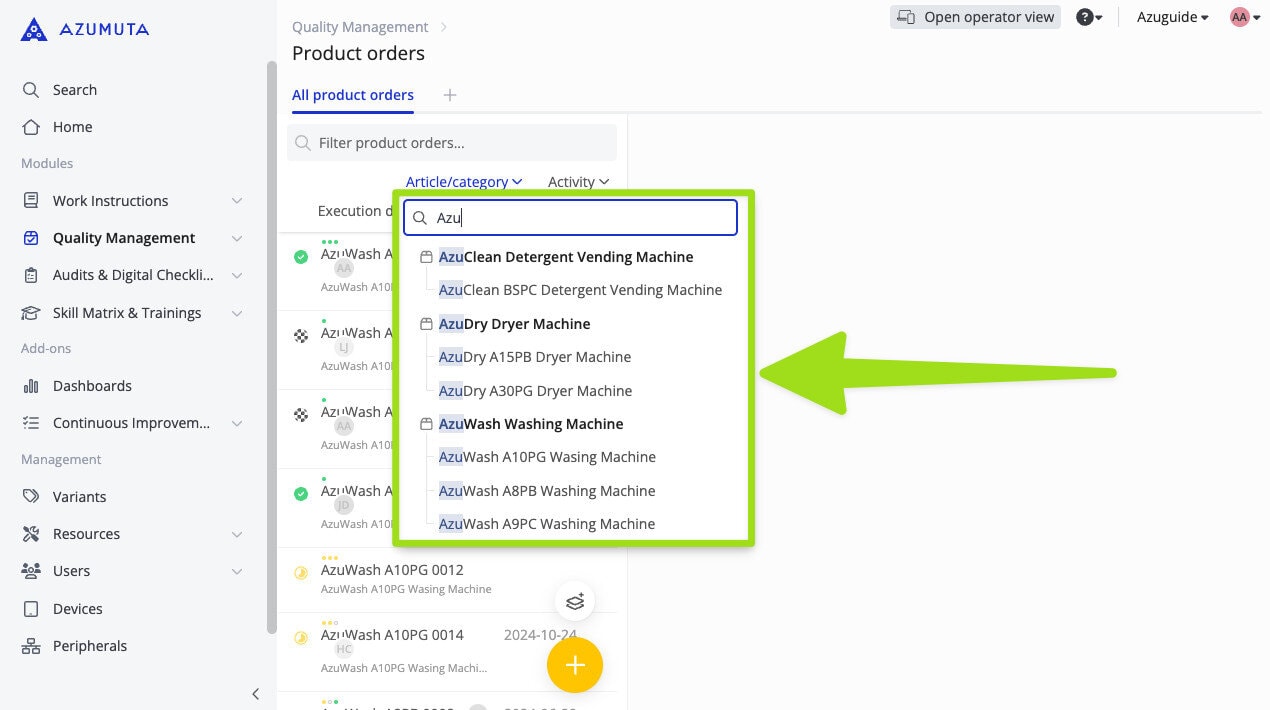Switch to All product orders tab

pos(352,95)
